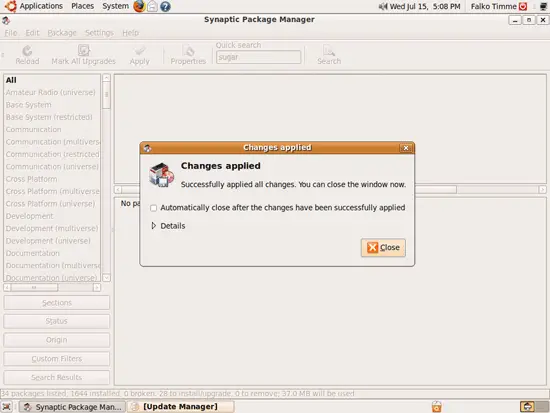
Task: Click in the Quick search input field
Action: (x=259, y=57)
